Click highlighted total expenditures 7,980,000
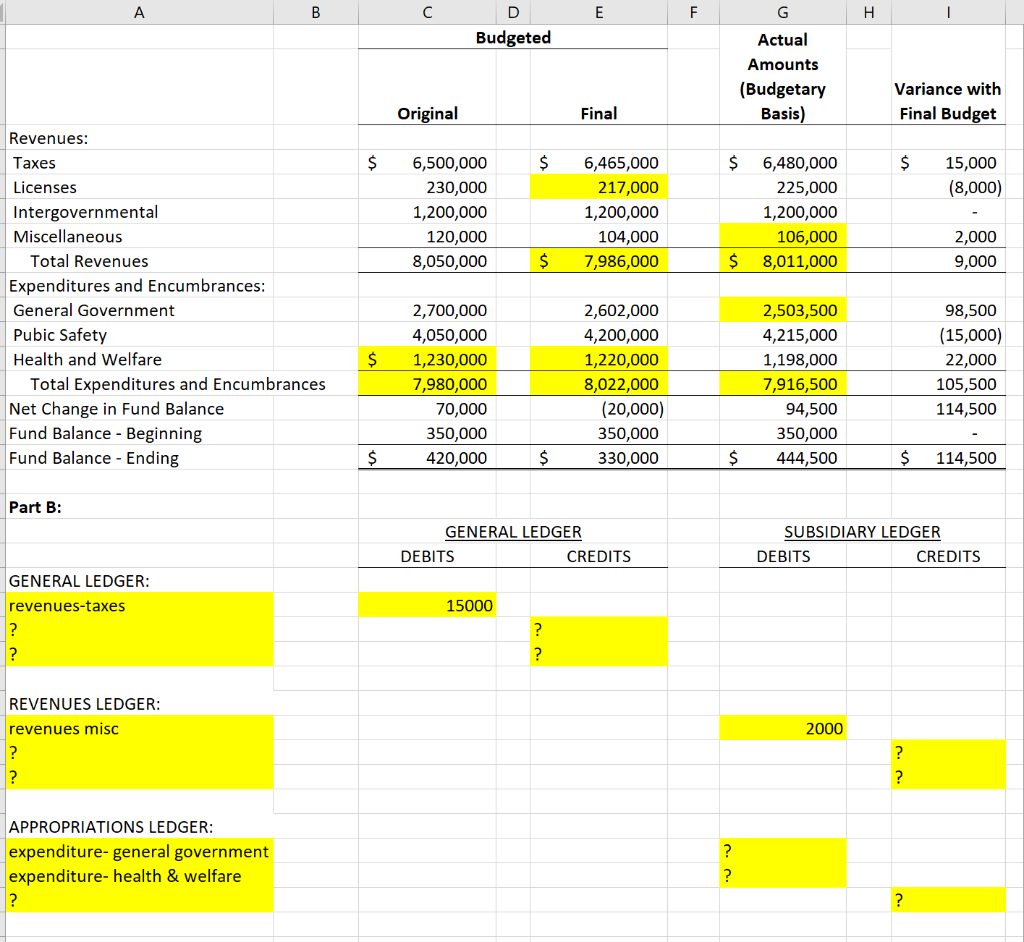 pyautogui.click(x=427, y=384)
